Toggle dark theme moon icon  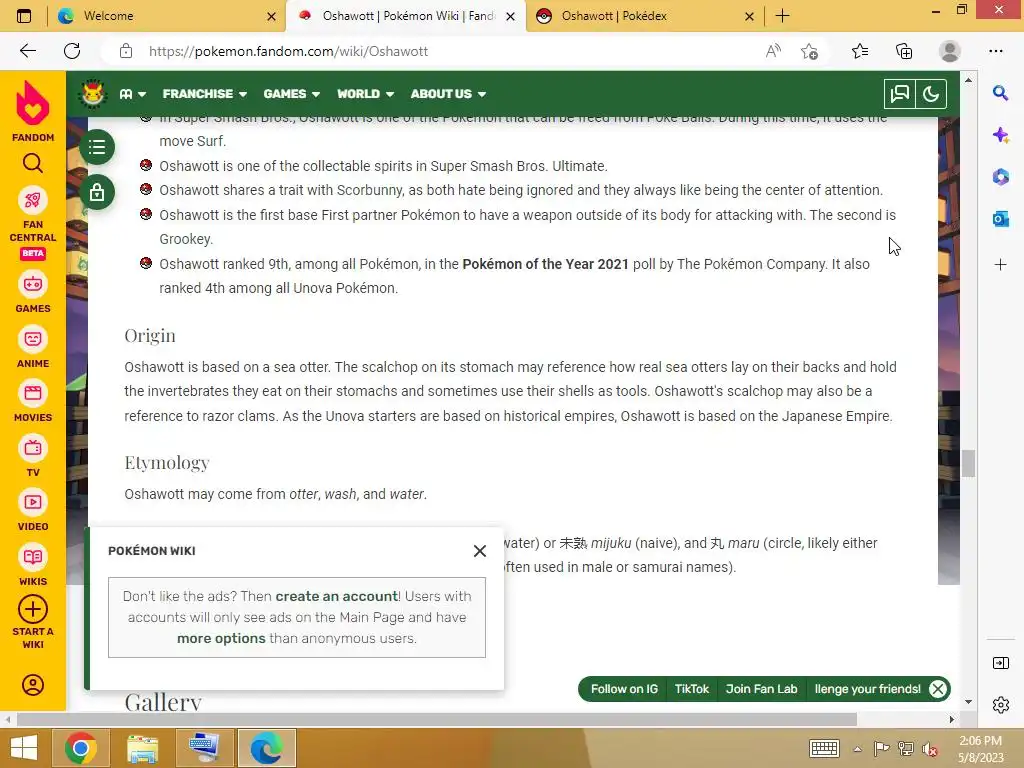click(931, 94)
